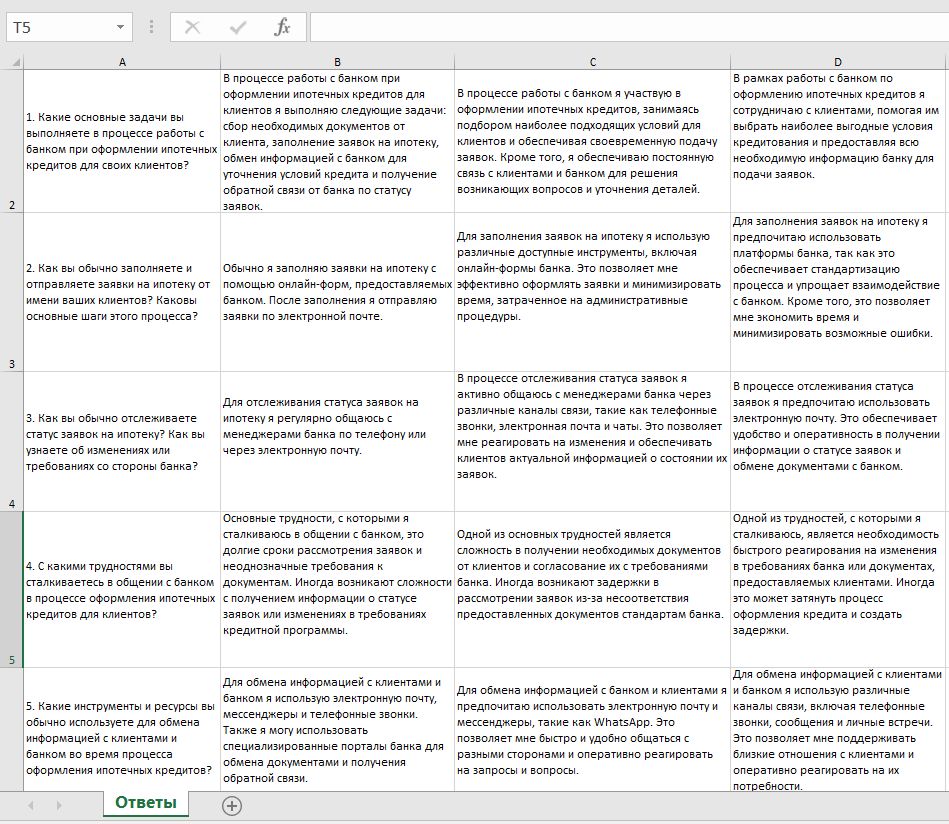Switch to the Ответы sheet tab
This screenshot has width=949, height=824.
click(146, 803)
